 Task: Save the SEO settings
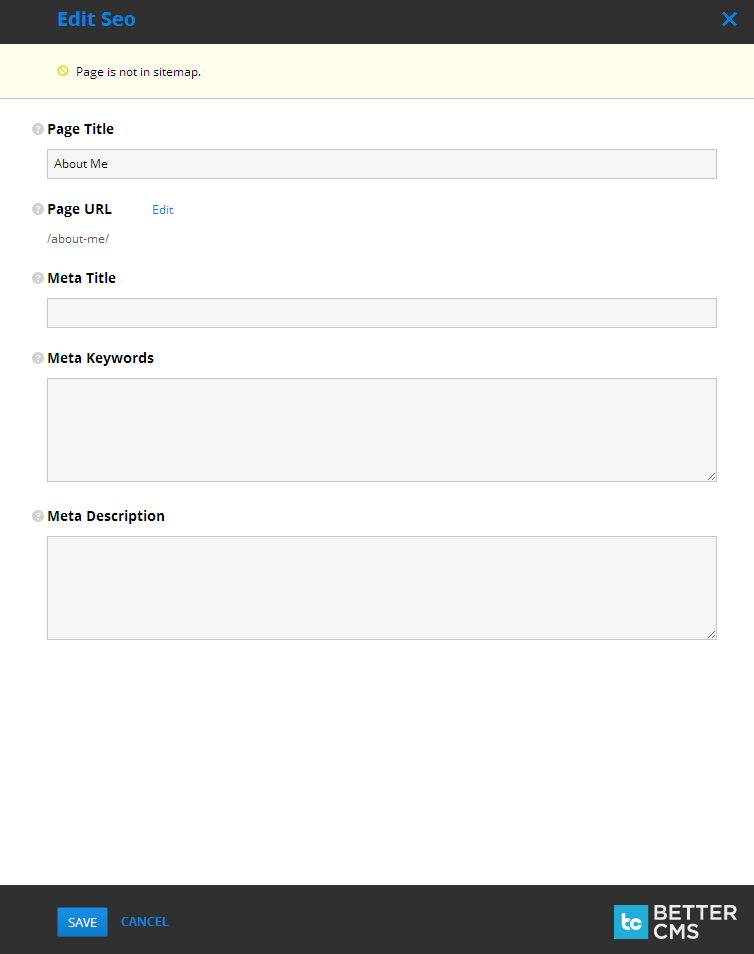pos(82,922)
